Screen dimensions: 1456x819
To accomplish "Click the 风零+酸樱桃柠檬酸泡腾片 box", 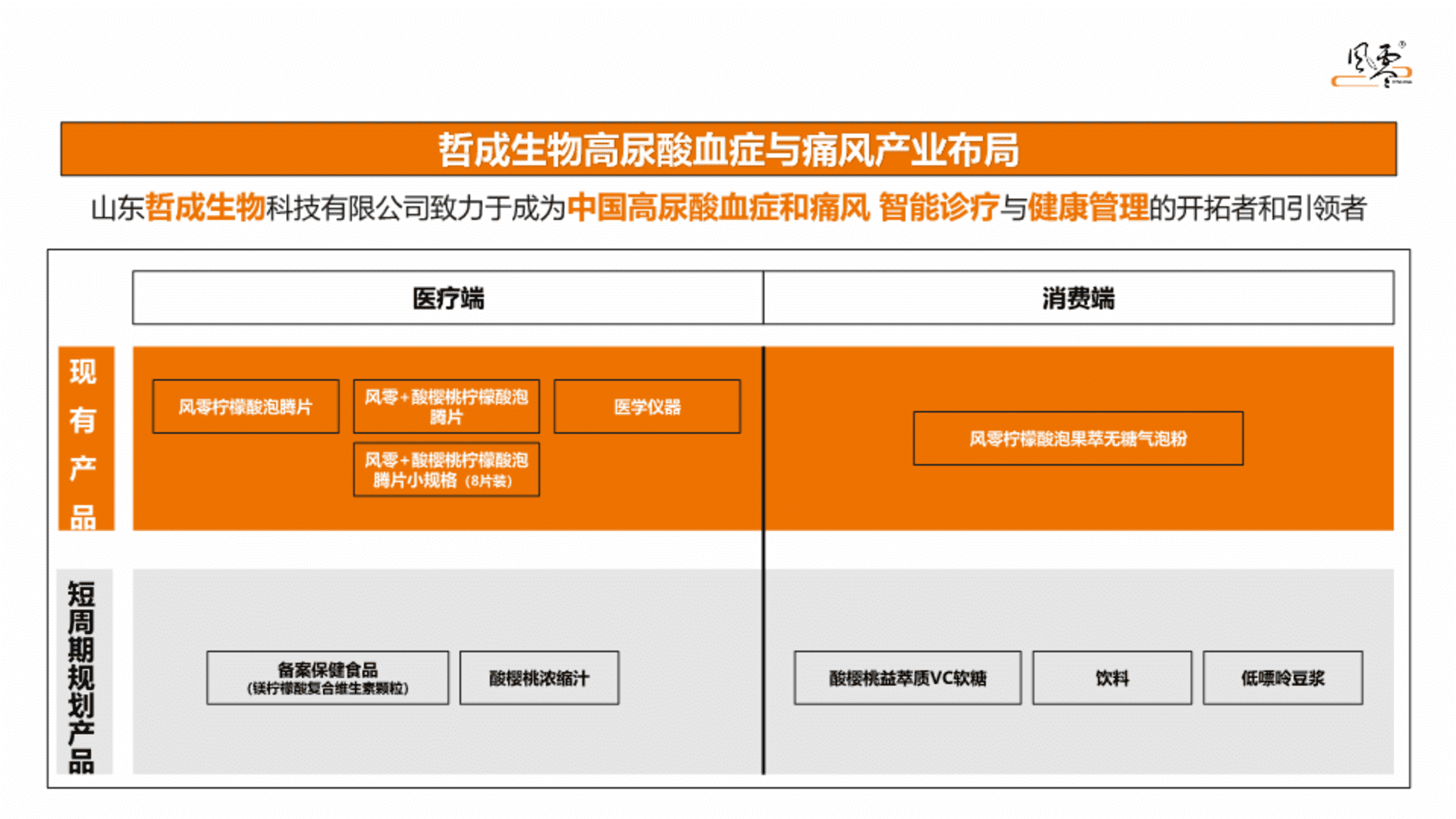I will 447,406.
